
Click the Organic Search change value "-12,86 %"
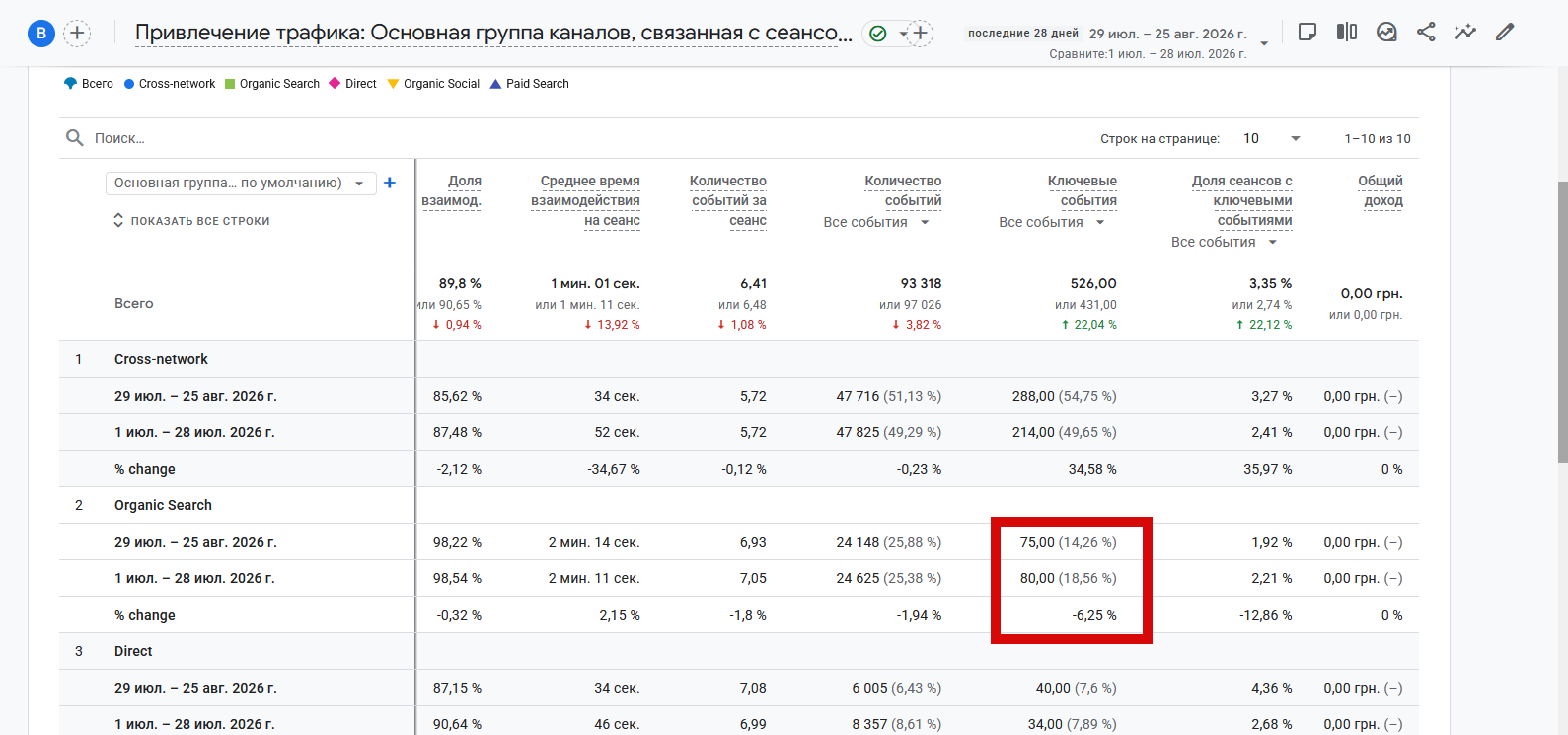1266,615
